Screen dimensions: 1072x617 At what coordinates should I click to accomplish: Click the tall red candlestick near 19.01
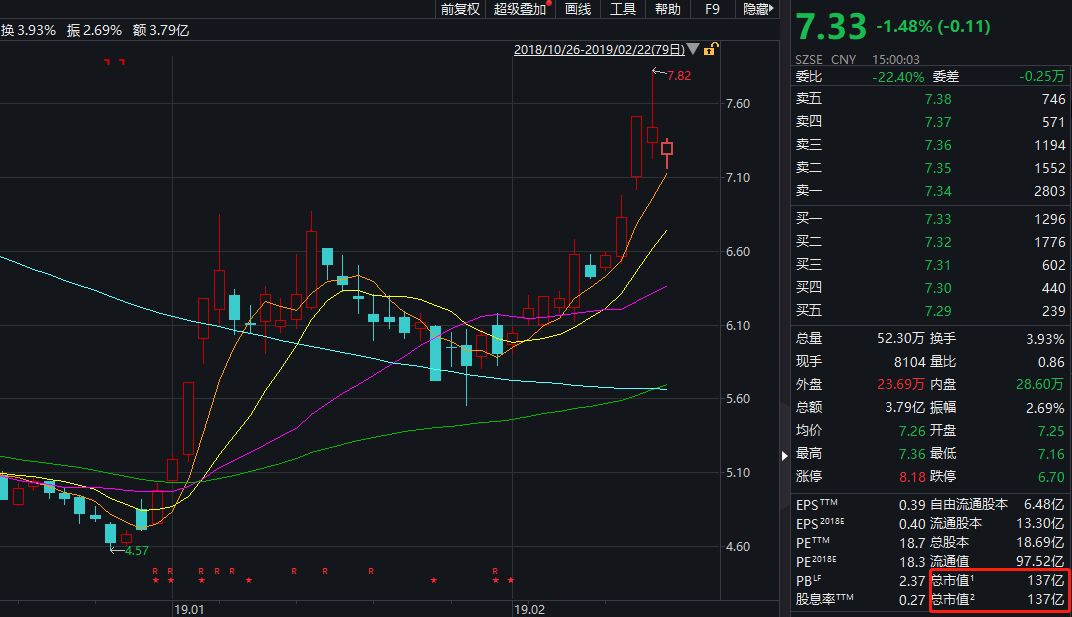click(x=187, y=418)
